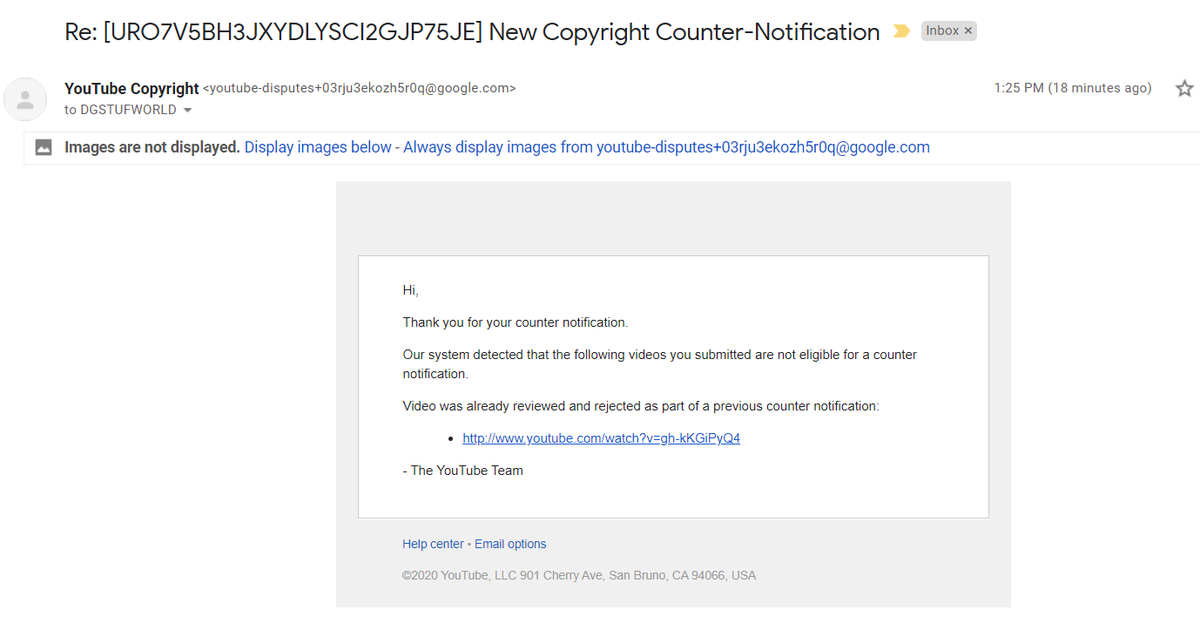Click the '©2020 YouTube, LLC' footer address
Viewport: 1200px width, 617px height.
tap(579, 575)
